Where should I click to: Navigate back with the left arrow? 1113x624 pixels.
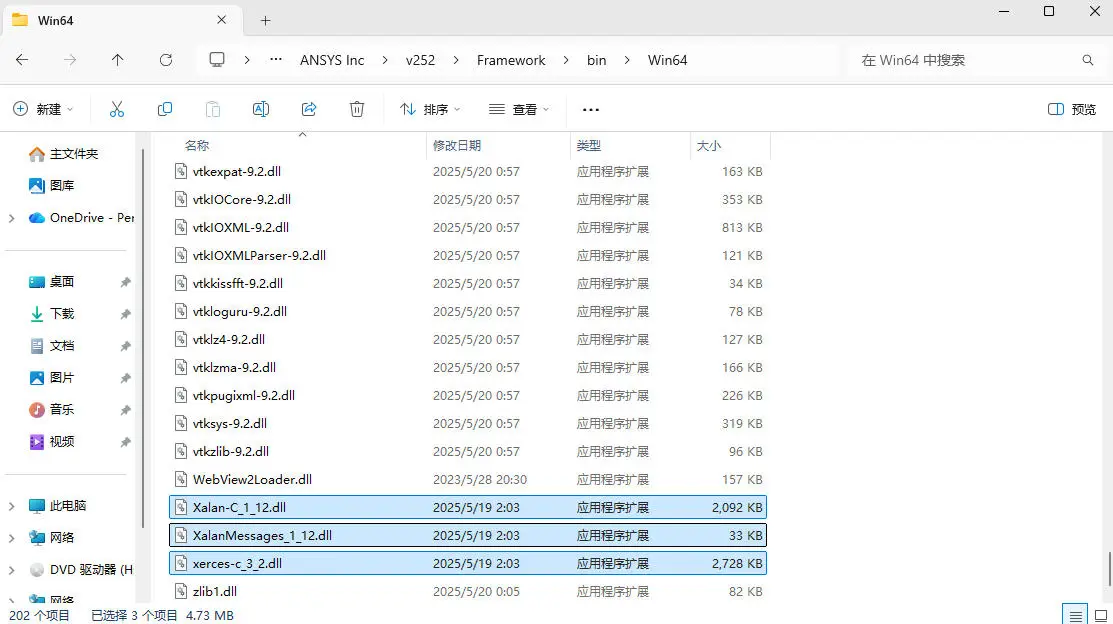pos(22,60)
